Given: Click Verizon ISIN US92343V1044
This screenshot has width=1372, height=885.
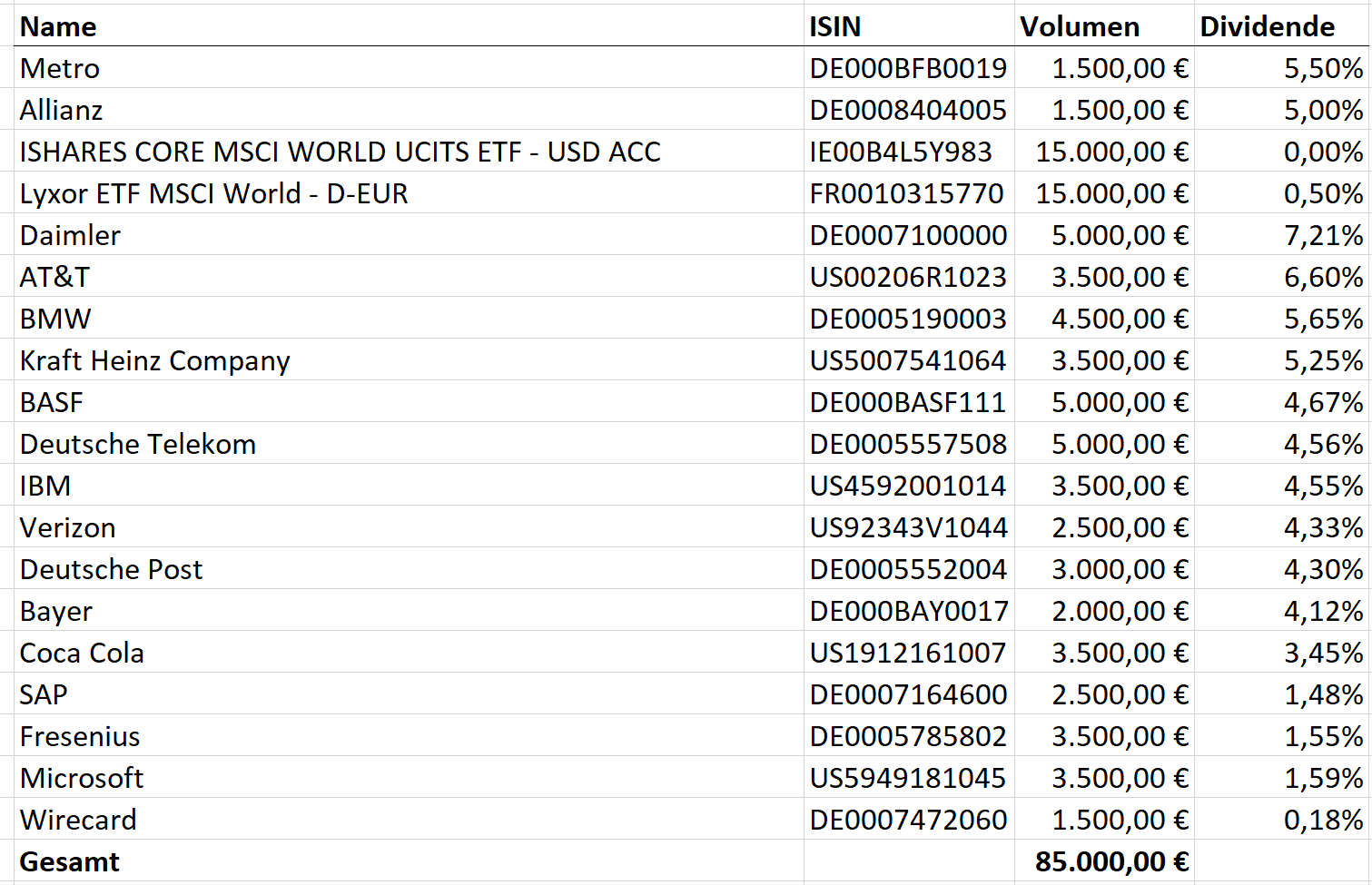Looking at the screenshot, I should point(908,527).
